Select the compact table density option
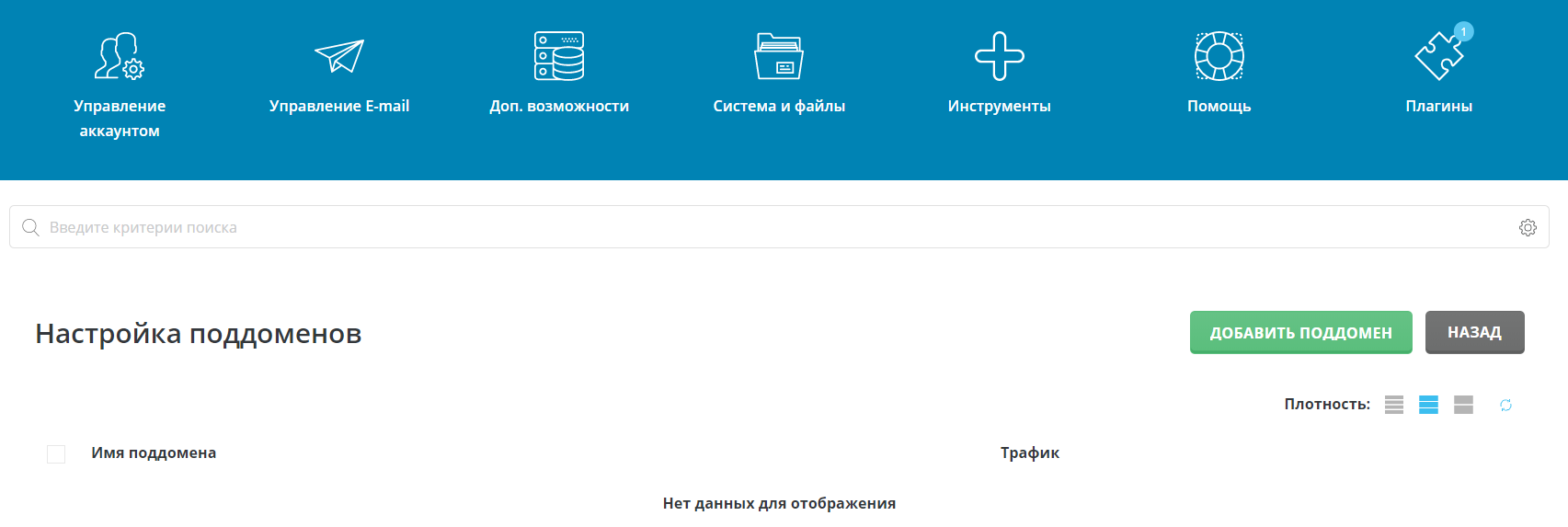The image size is (1568, 527). 1394,405
